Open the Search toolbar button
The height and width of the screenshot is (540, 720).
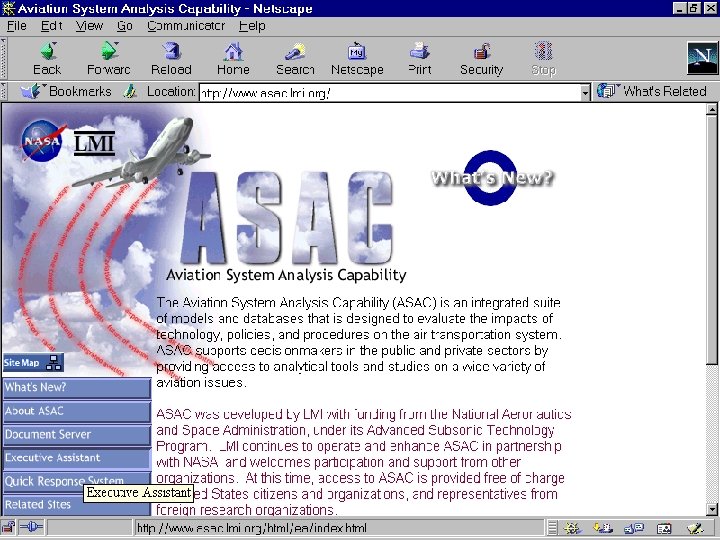[x=295, y=58]
